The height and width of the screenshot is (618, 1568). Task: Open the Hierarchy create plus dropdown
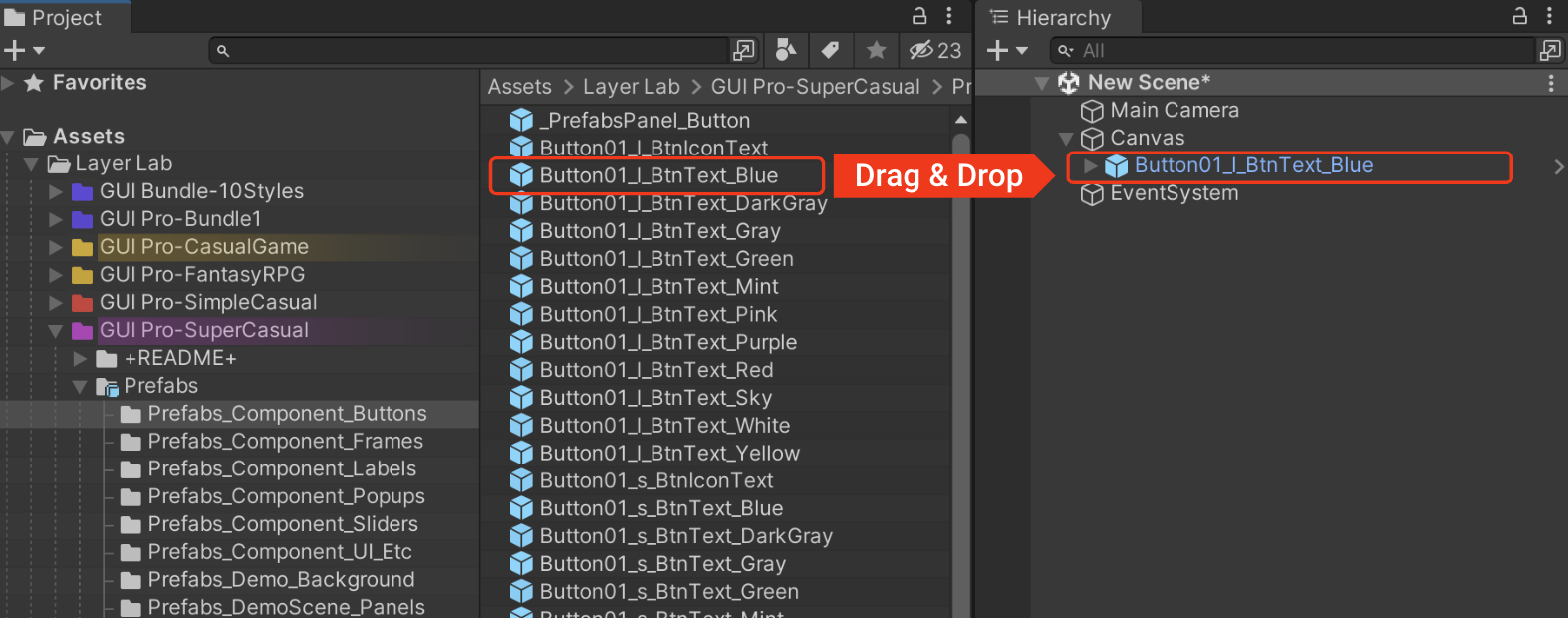(1007, 50)
